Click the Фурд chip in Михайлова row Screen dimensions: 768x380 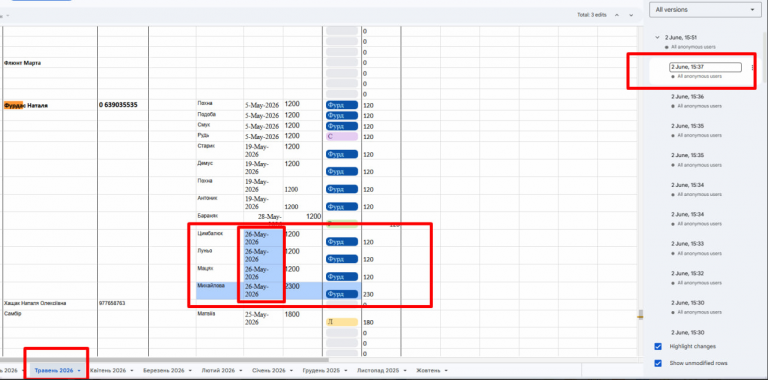point(342,294)
